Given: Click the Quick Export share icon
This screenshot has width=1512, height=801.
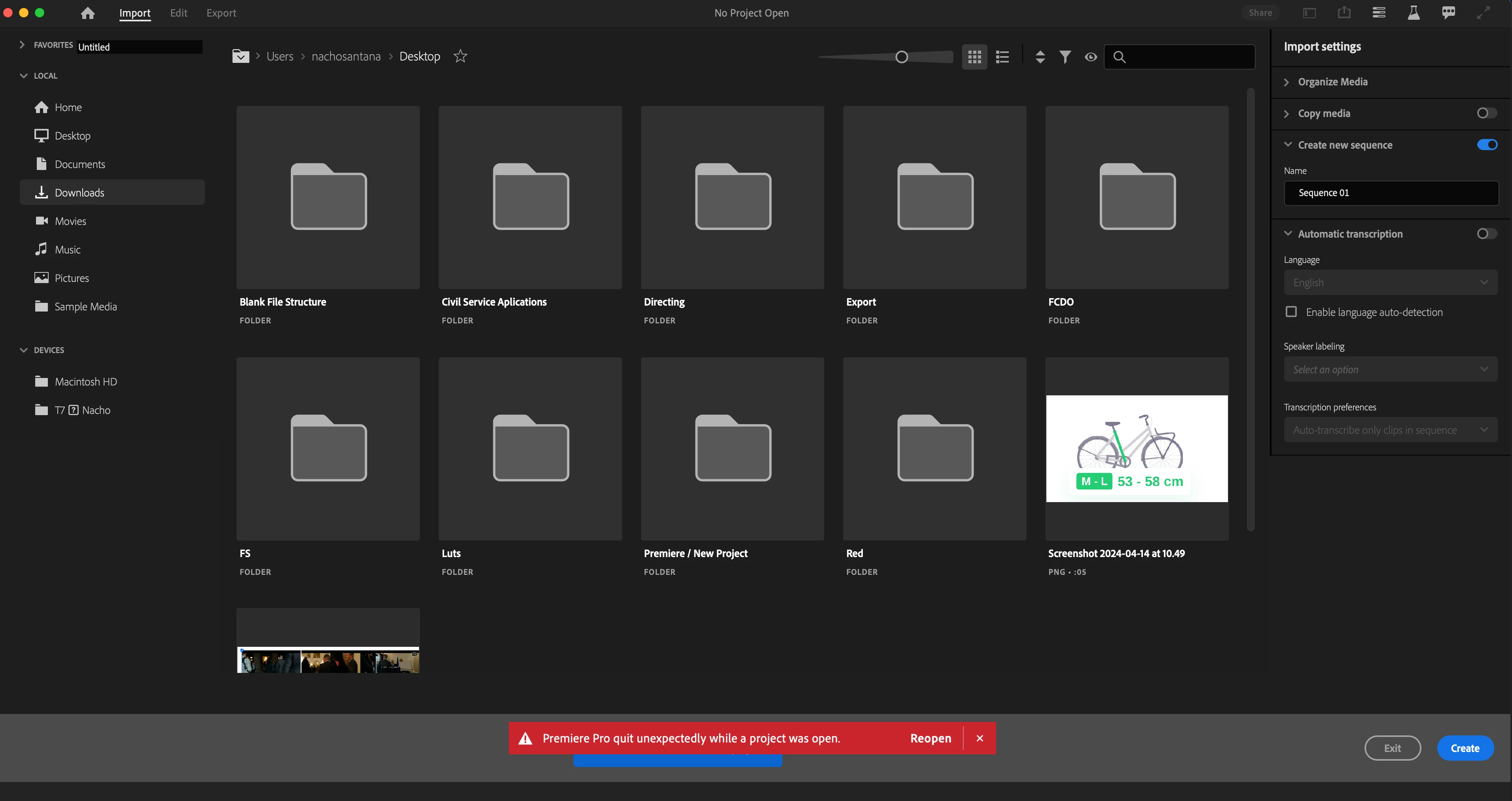Looking at the screenshot, I should (1344, 13).
